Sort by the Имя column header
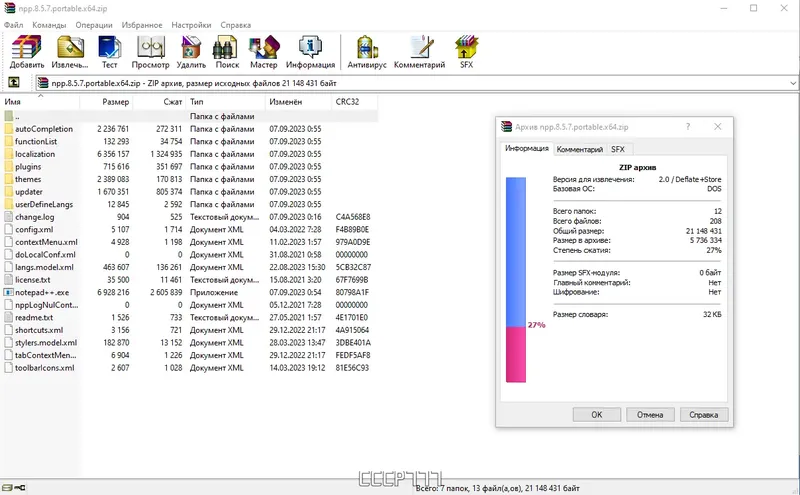800x495 pixels. (41, 102)
